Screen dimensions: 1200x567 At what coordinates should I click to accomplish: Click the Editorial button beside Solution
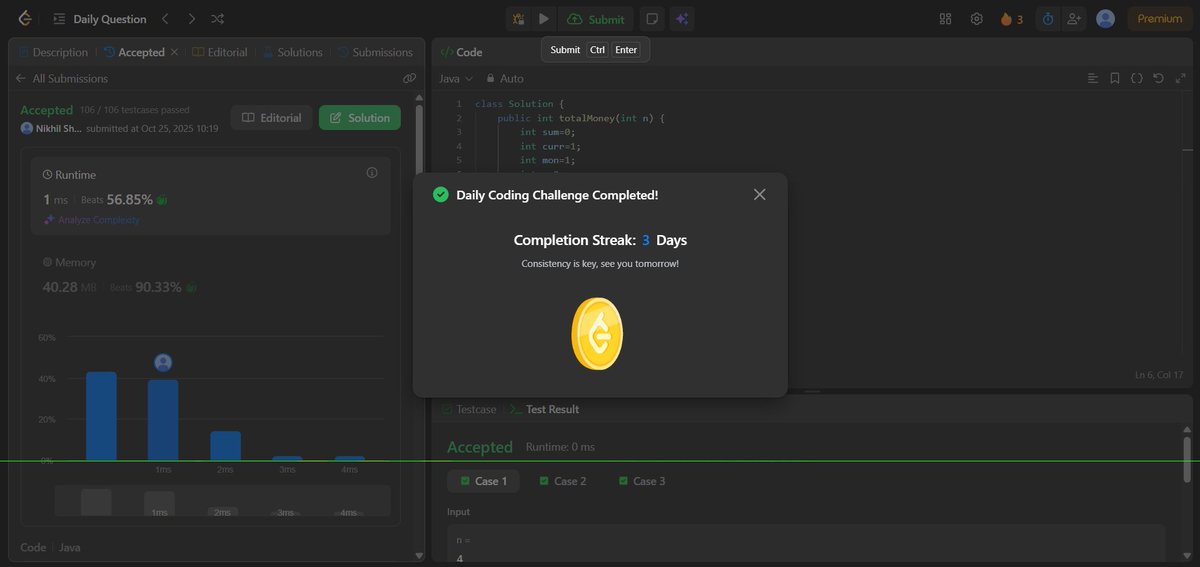pos(271,118)
